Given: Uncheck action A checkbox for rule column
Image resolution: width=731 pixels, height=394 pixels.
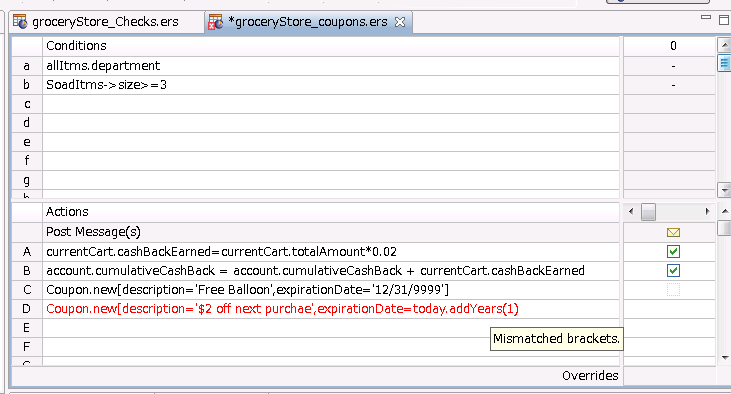Looking at the screenshot, I should [x=673, y=252].
